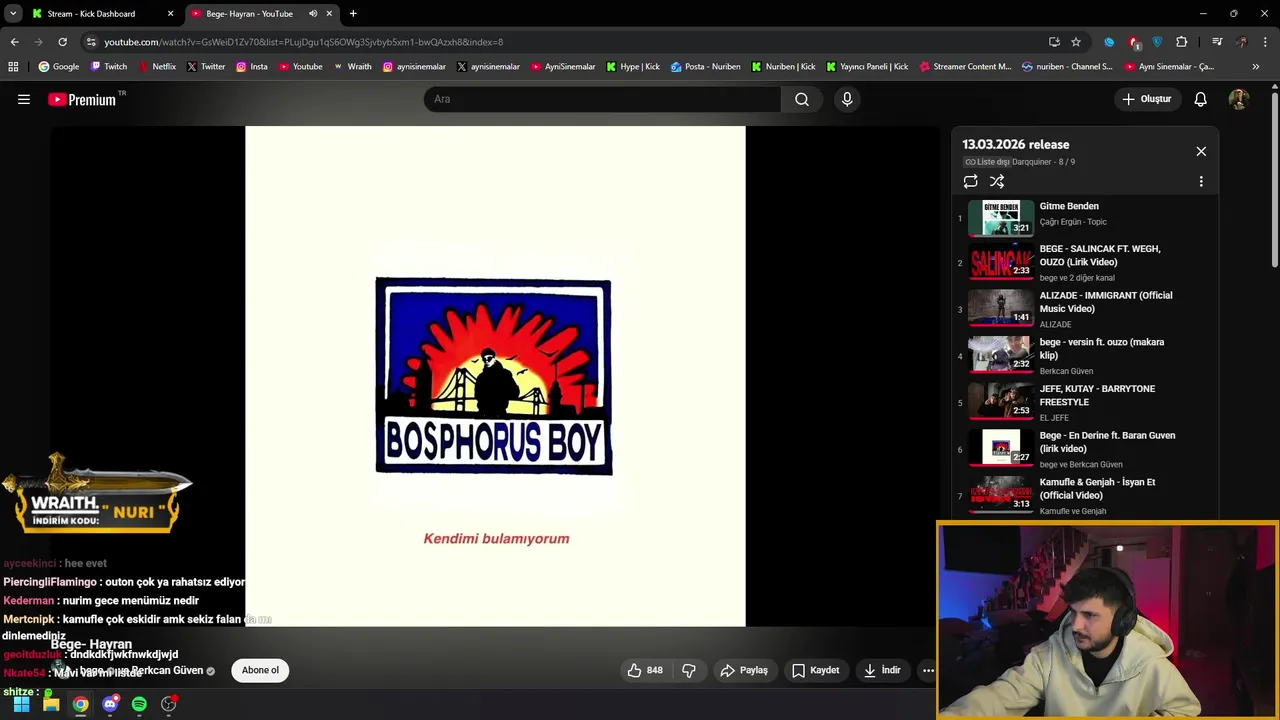Bookmark this page with the star

pyautogui.click(x=1076, y=42)
